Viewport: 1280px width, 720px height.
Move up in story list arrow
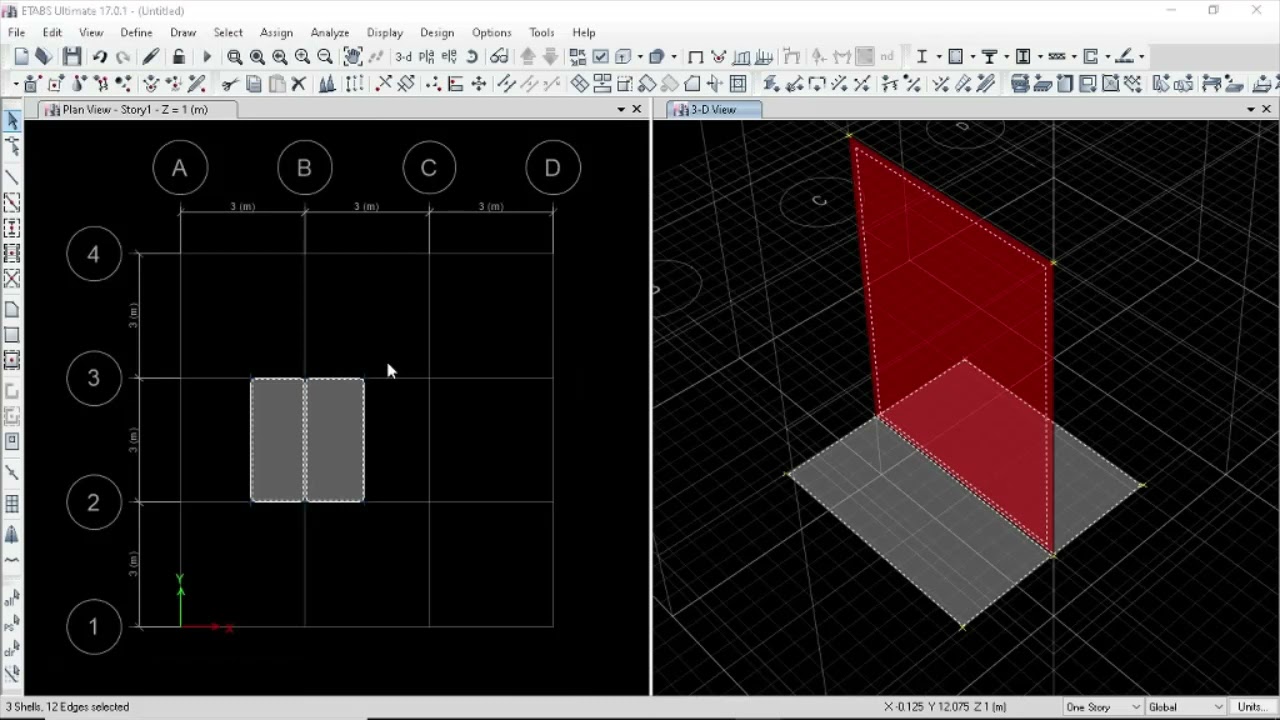tap(528, 57)
